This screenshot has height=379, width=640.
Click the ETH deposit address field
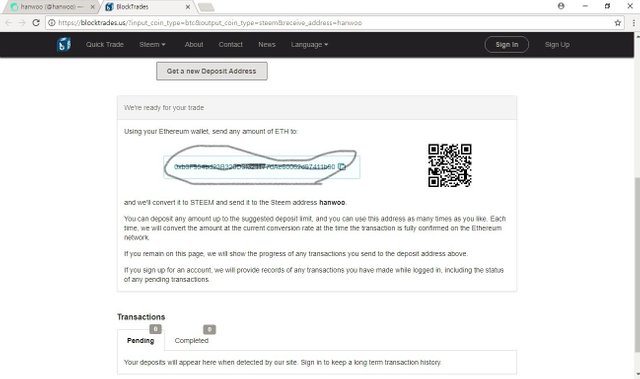pos(262,167)
